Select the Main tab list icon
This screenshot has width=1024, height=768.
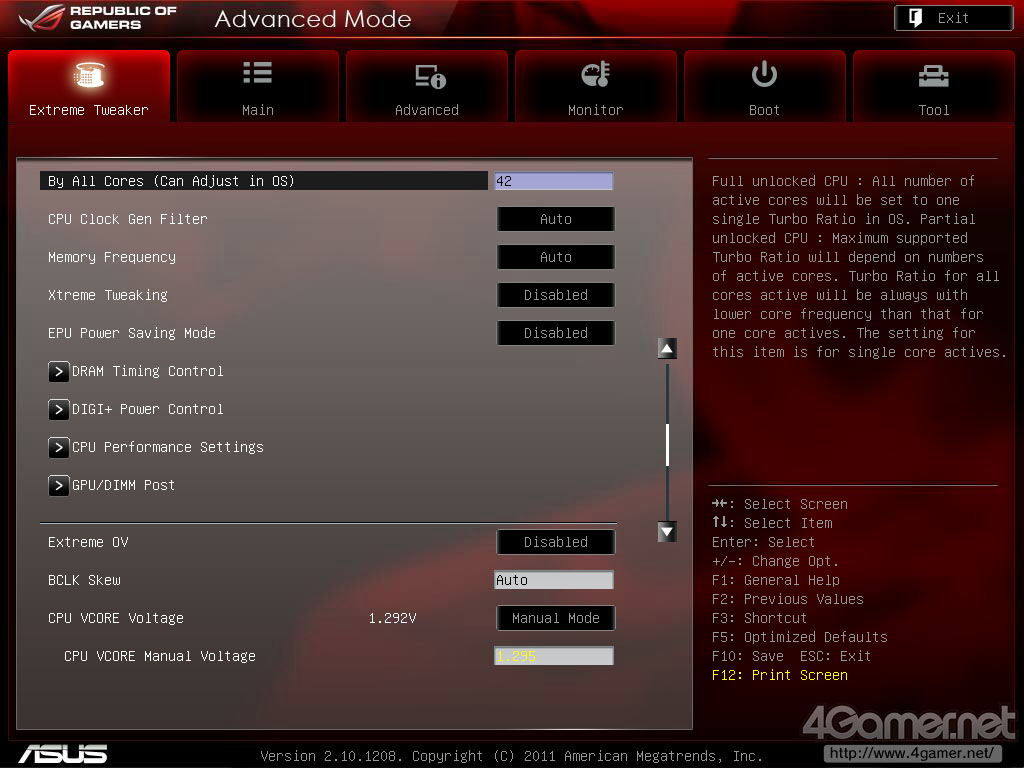coord(257,74)
